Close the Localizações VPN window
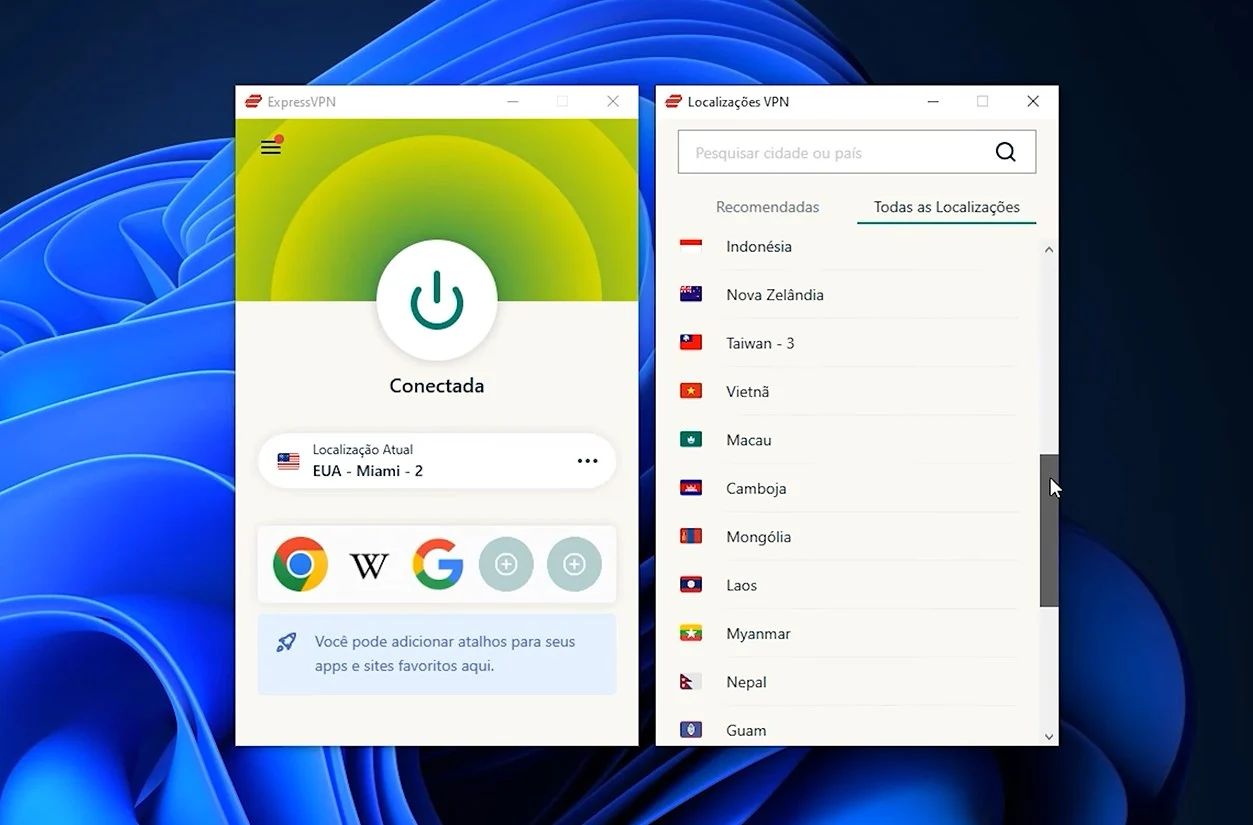This screenshot has width=1253, height=825. 1033,101
